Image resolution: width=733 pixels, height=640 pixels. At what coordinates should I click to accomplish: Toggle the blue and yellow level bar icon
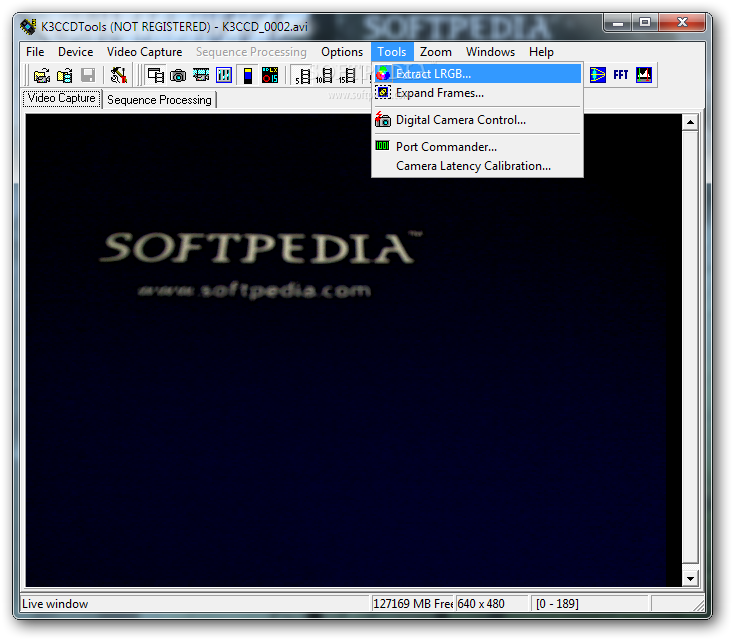[x=248, y=75]
